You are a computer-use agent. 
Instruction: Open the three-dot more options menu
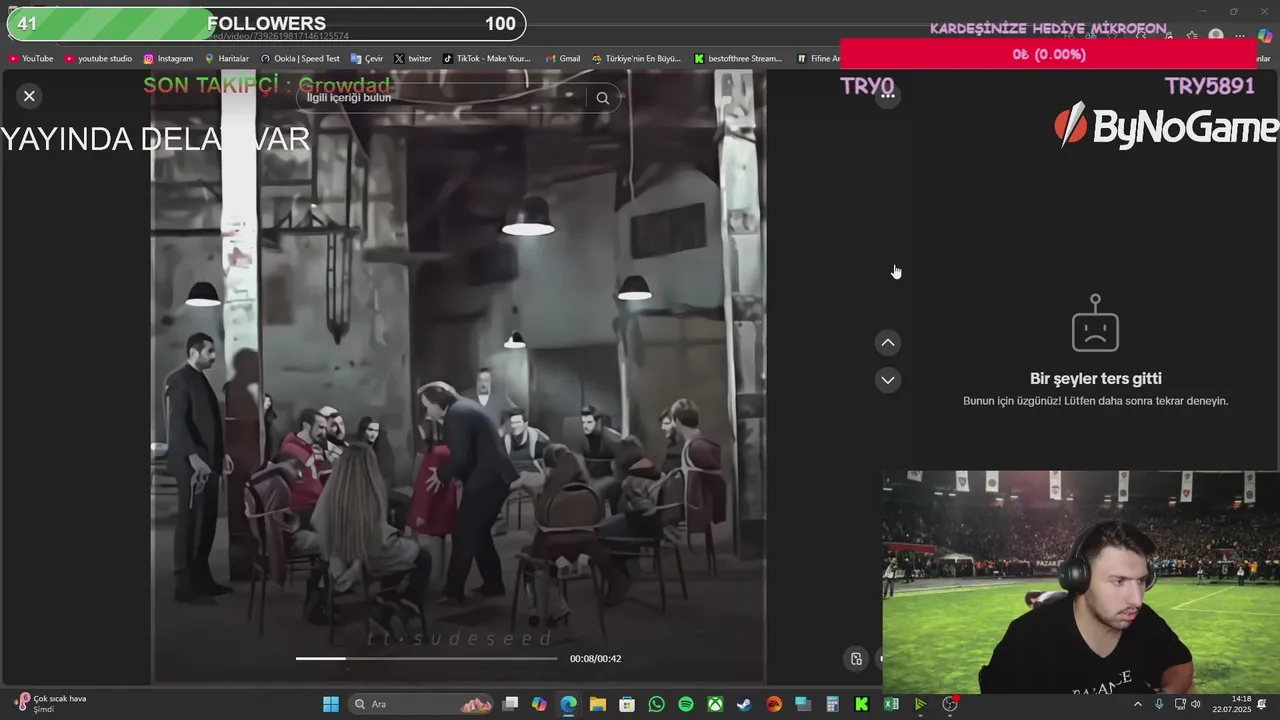click(888, 96)
